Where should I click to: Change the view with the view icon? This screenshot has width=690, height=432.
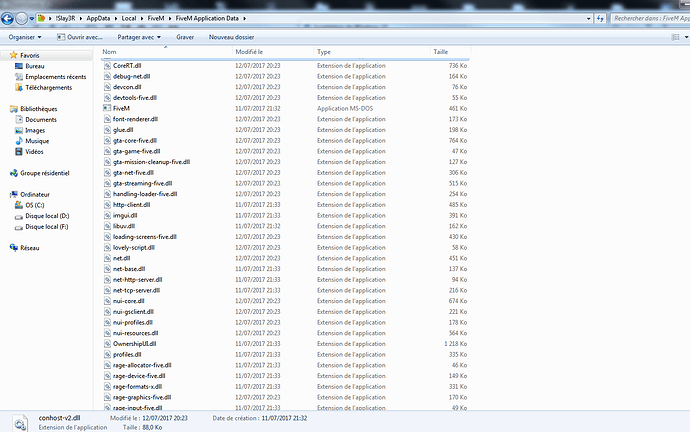pos(675,37)
